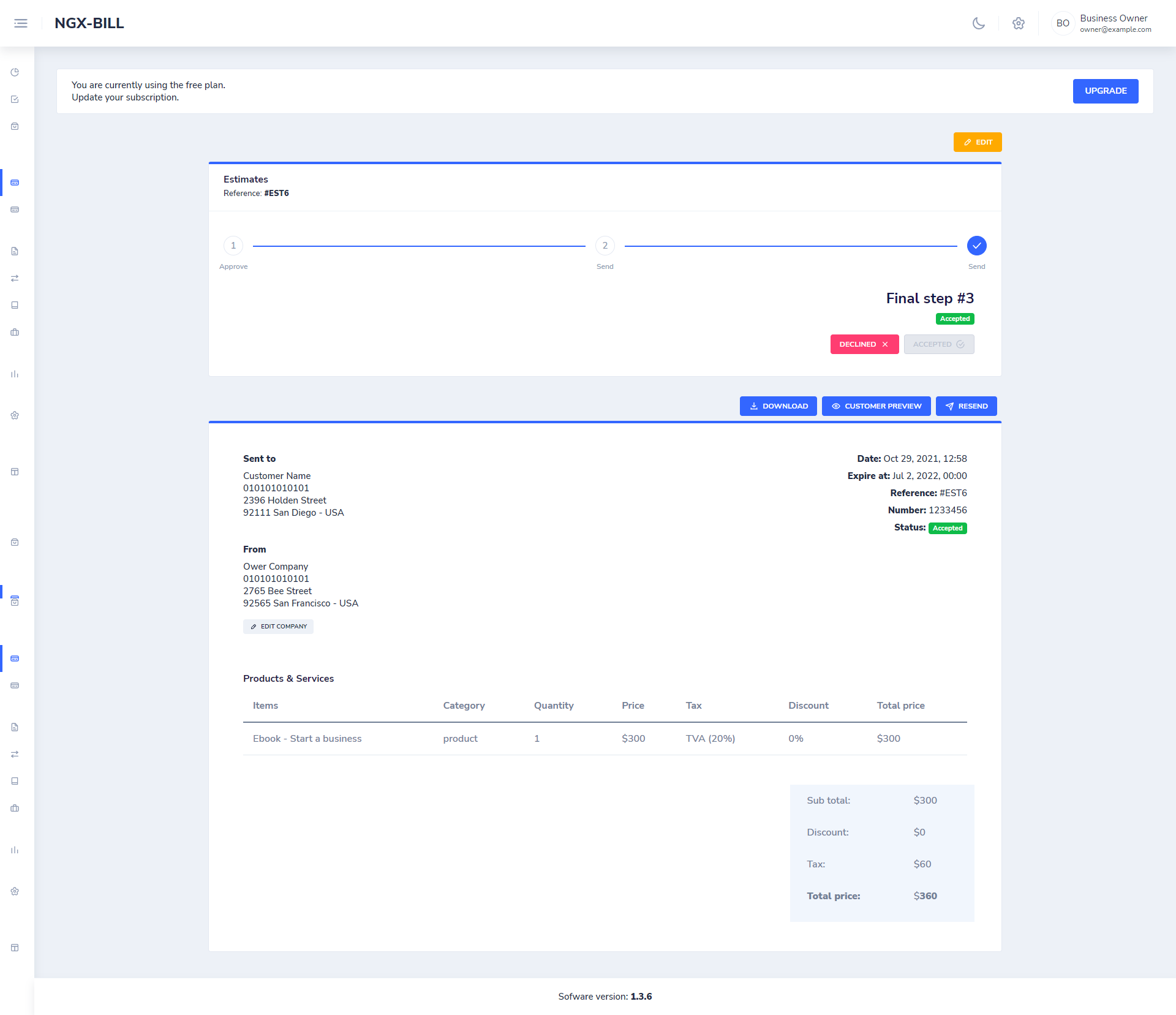Select the transactions arrows sidebar icon

[x=15, y=278]
